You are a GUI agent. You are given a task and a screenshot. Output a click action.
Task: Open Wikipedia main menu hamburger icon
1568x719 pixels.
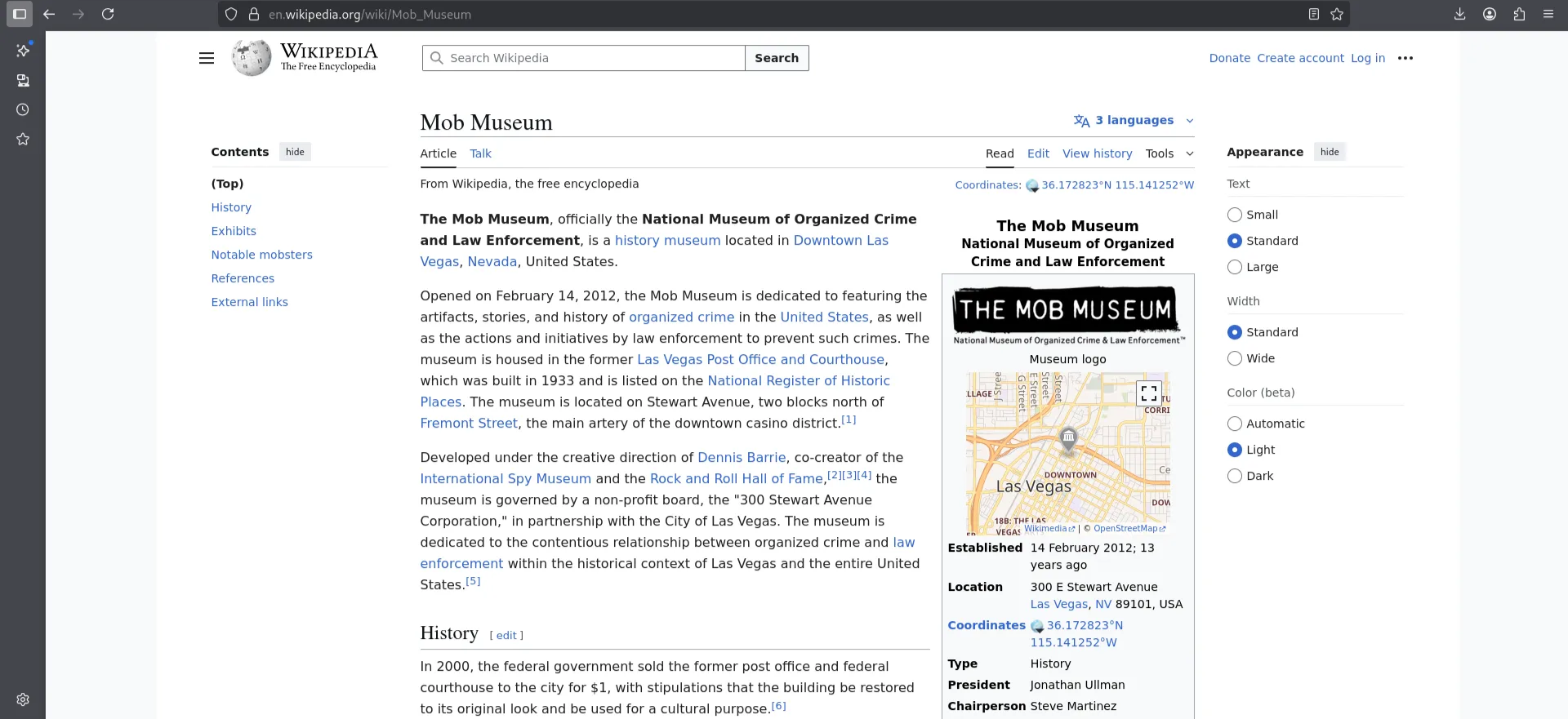(x=207, y=58)
